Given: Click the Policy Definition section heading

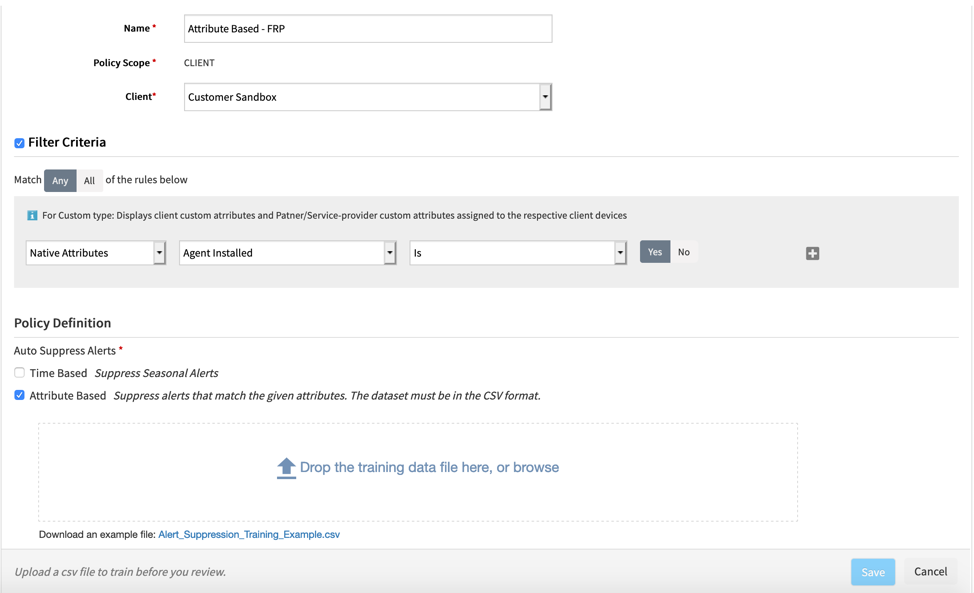Looking at the screenshot, I should tap(62, 323).
